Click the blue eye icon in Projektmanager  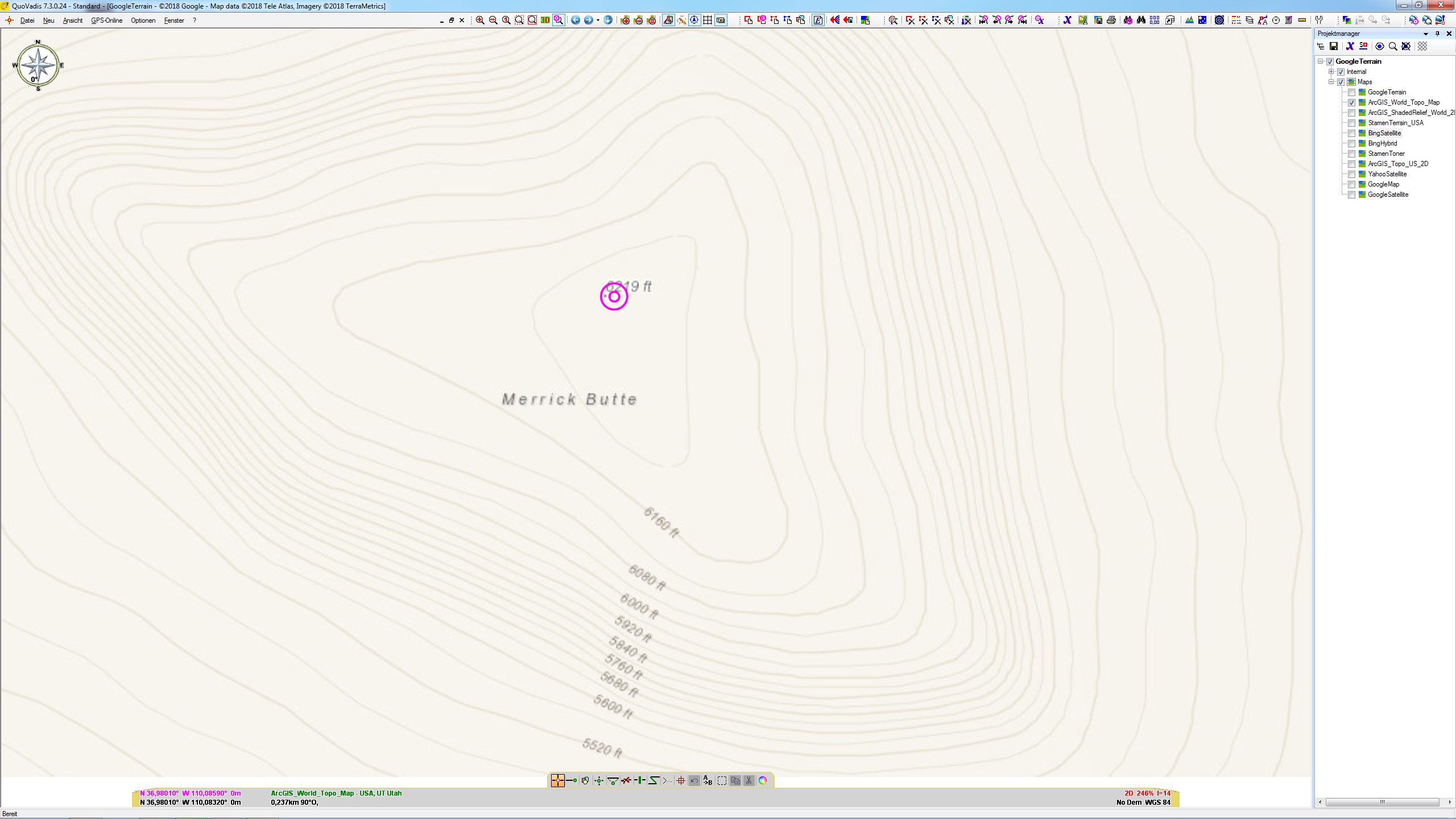(1380, 47)
